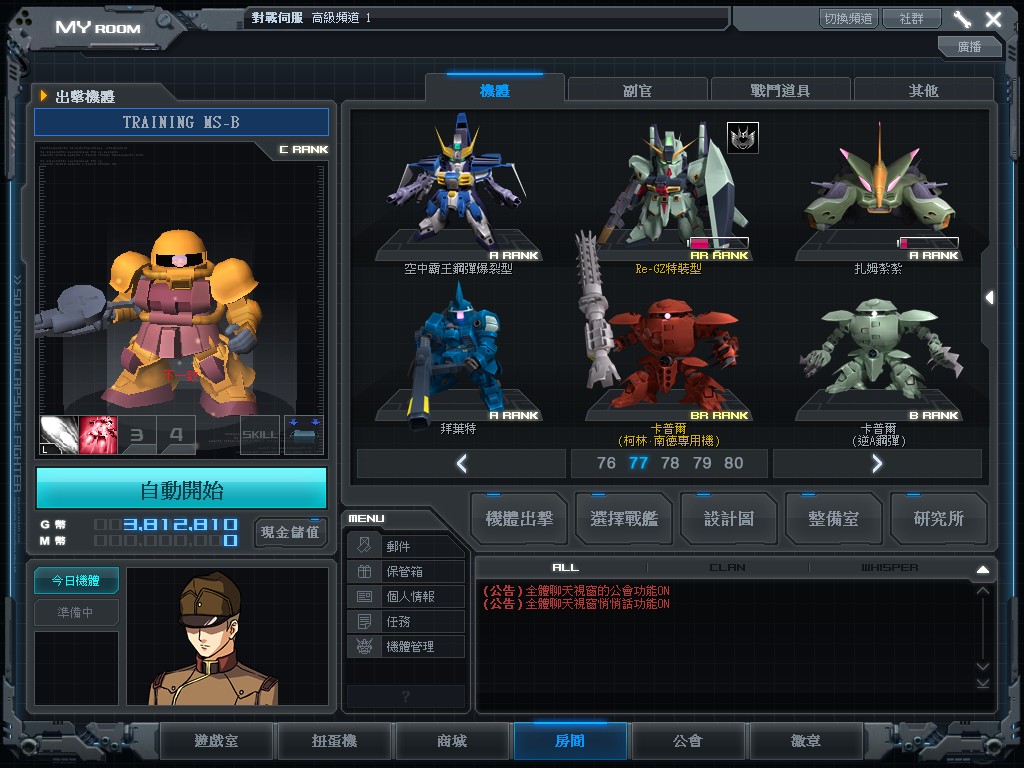Select the ALL chat tab
The width and height of the screenshot is (1024, 768).
pos(565,568)
